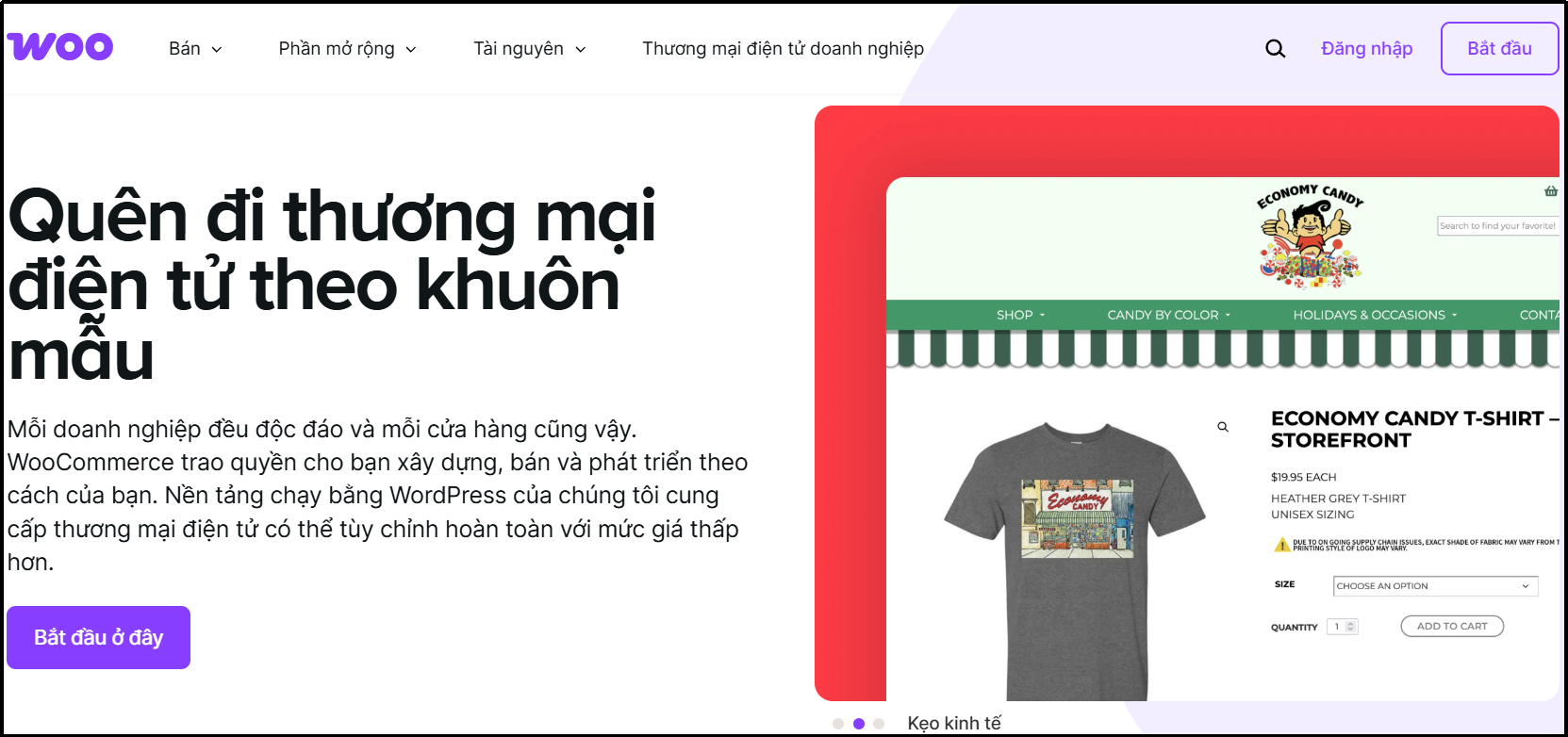
Task: Click the $19.95 EACH price text
Action: pos(1303,477)
